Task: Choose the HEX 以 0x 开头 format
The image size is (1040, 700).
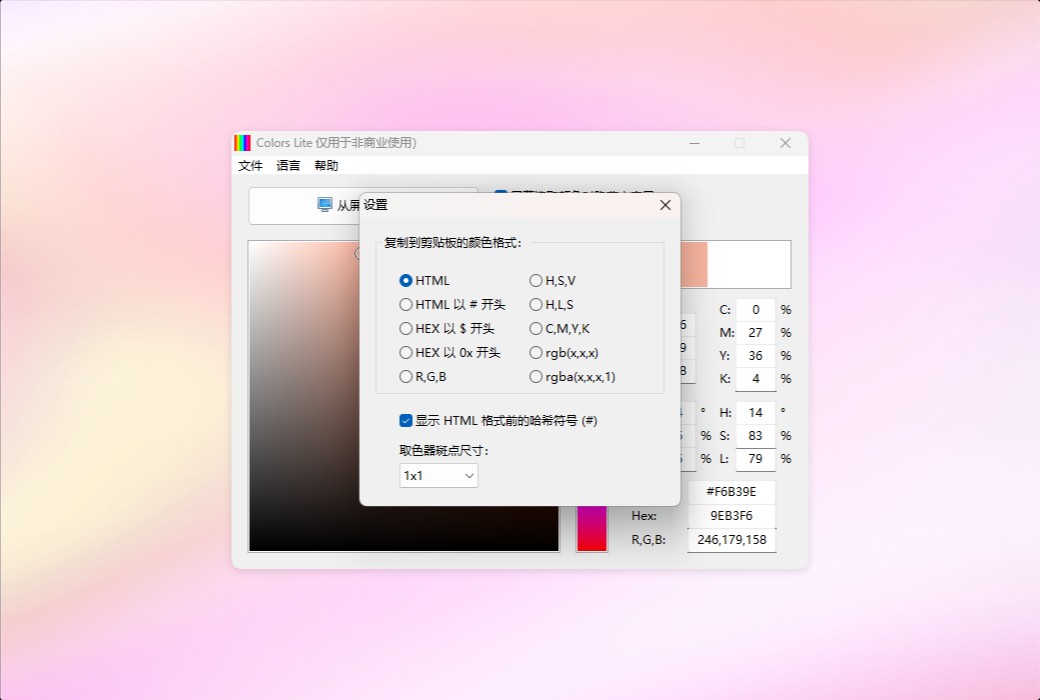Action: [x=406, y=353]
